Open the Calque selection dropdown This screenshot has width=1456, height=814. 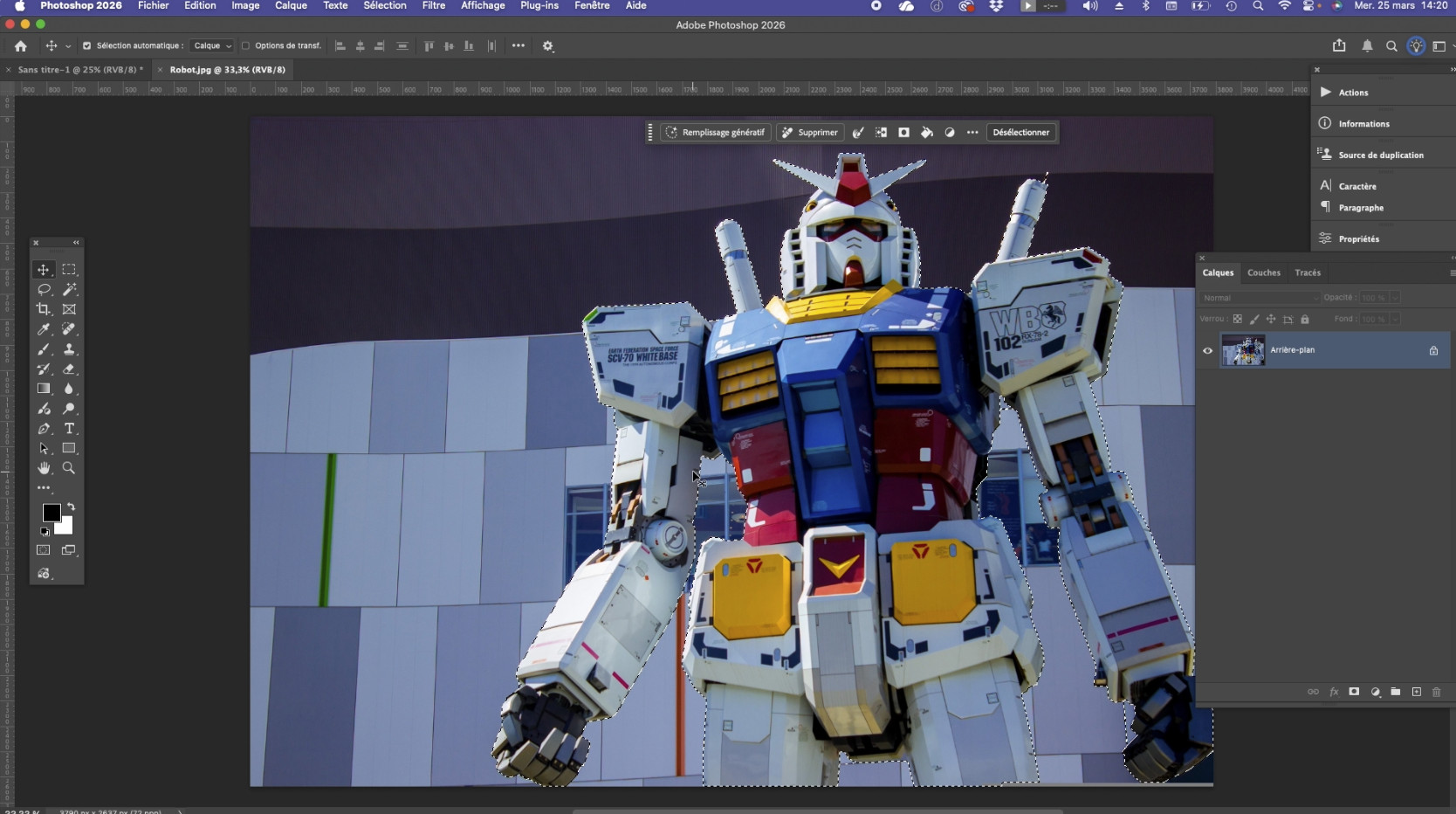tap(212, 46)
